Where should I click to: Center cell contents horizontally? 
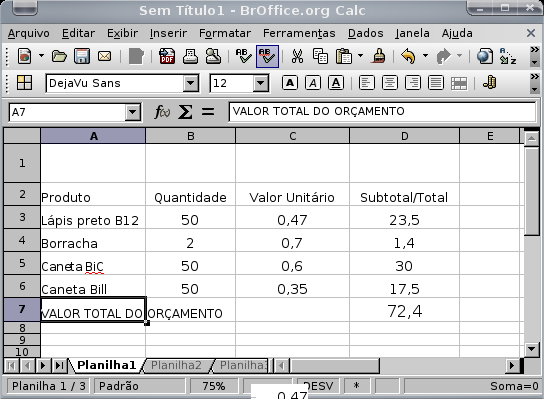click(390, 83)
